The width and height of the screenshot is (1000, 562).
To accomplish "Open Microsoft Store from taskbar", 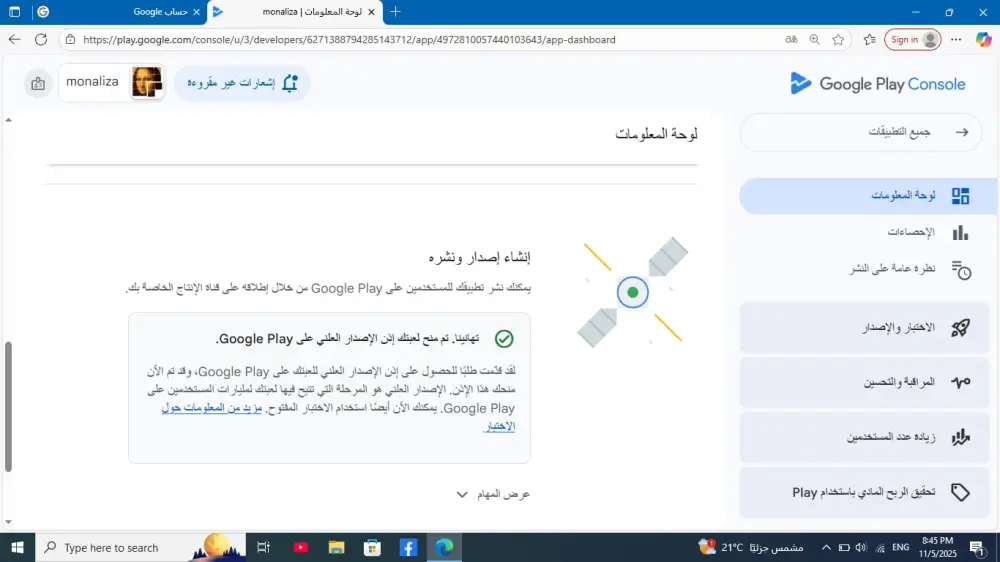I will 372,547.
